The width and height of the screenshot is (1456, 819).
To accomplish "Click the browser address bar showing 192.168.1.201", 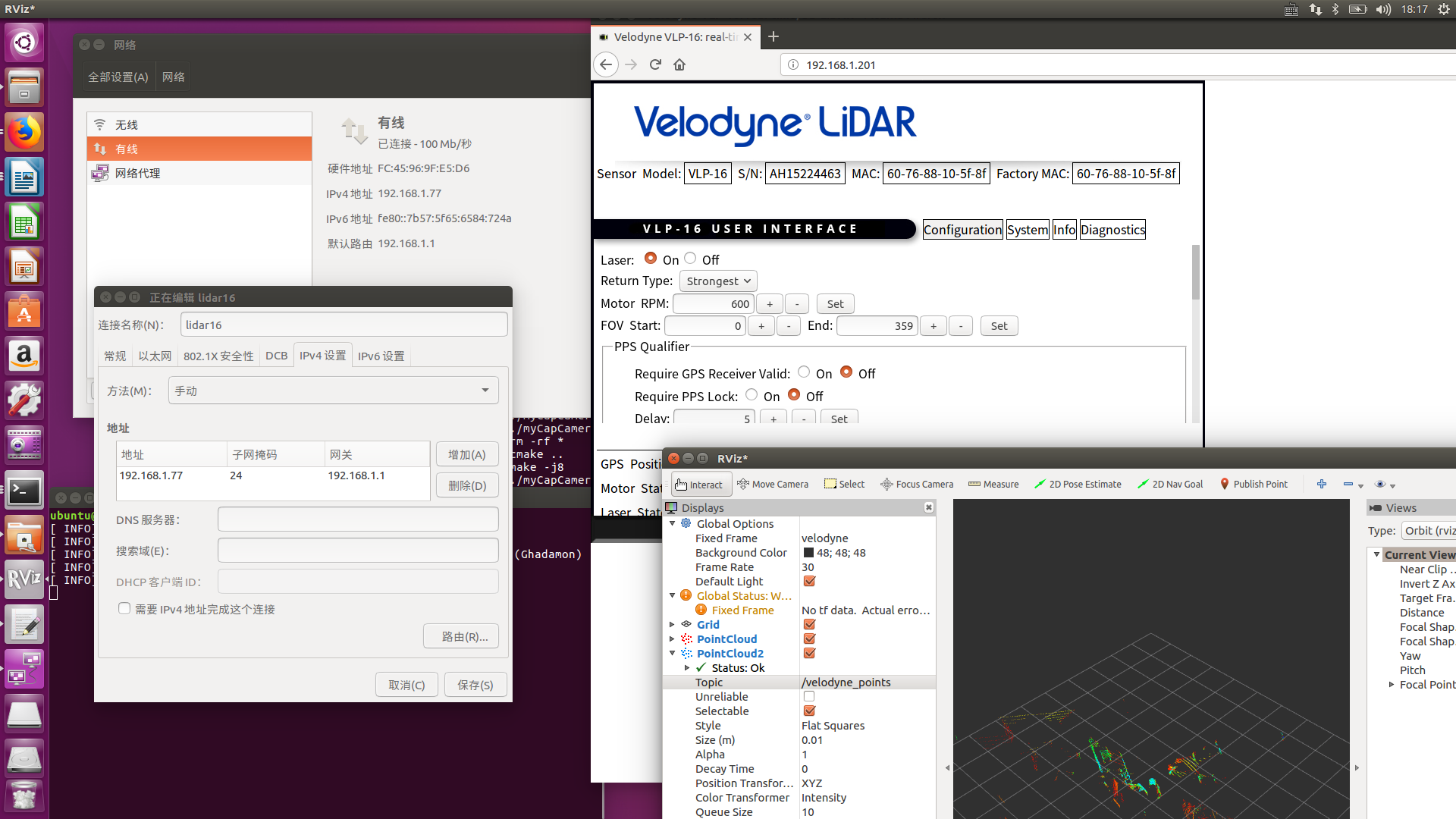I will pos(910,64).
